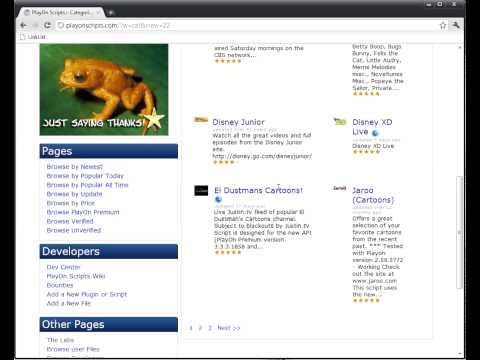Click Add a New Plugin or Script
This screenshot has width=480, height=360.
(87, 294)
